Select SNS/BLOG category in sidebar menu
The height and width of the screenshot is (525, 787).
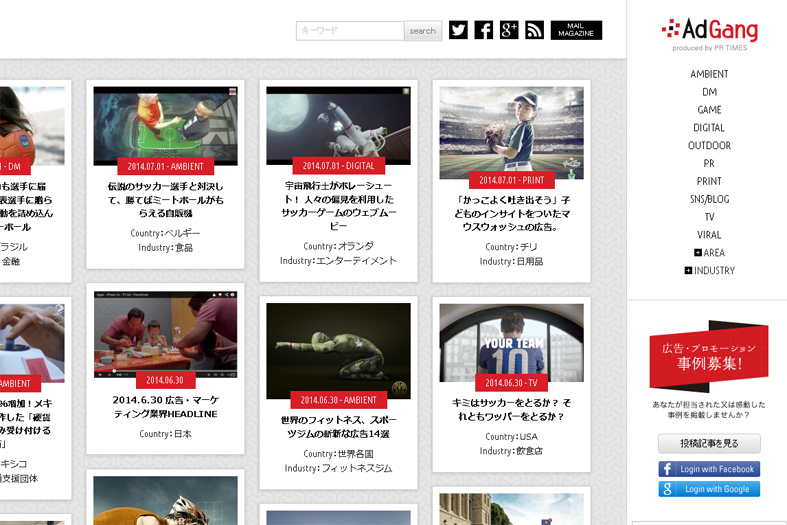coord(709,199)
